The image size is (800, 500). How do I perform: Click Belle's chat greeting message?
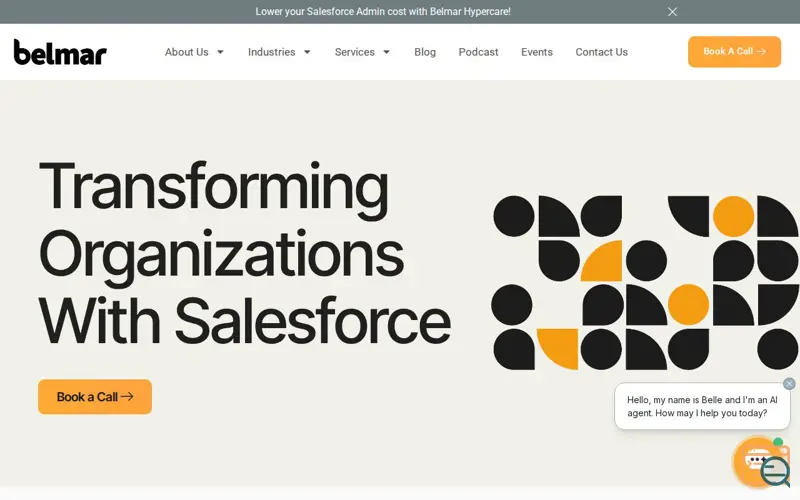click(702, 406)
